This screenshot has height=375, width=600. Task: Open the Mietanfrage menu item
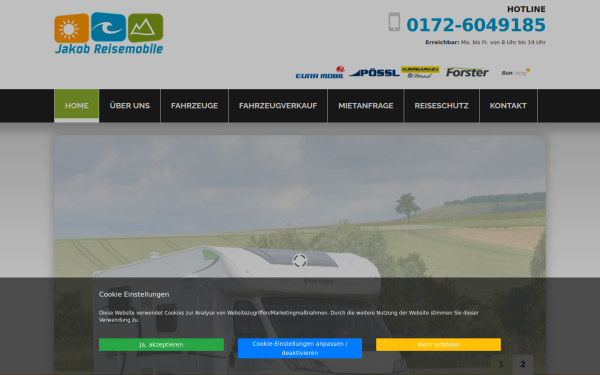[366, 106]
